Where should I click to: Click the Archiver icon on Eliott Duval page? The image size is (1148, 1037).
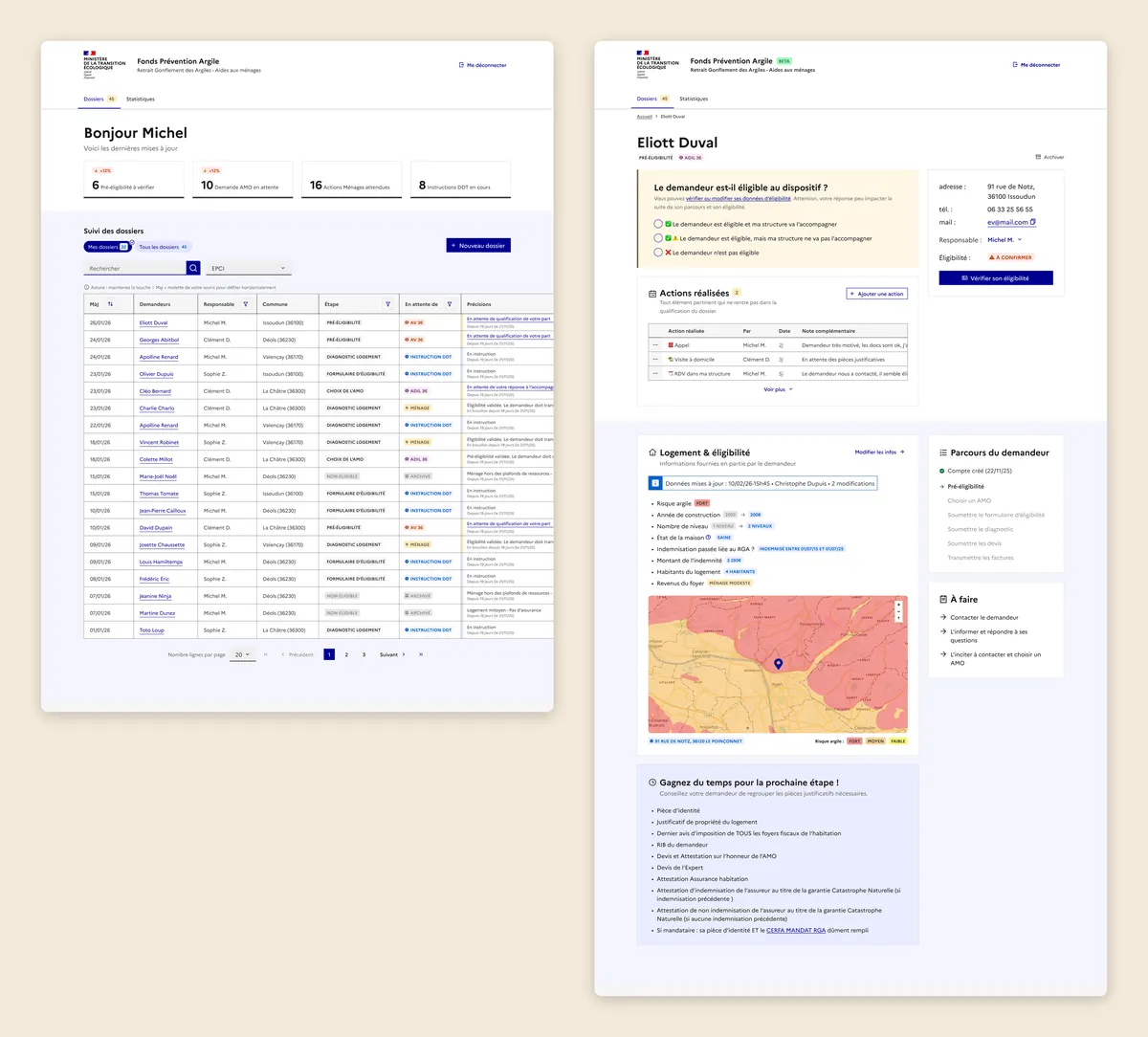click(1038, 157)
